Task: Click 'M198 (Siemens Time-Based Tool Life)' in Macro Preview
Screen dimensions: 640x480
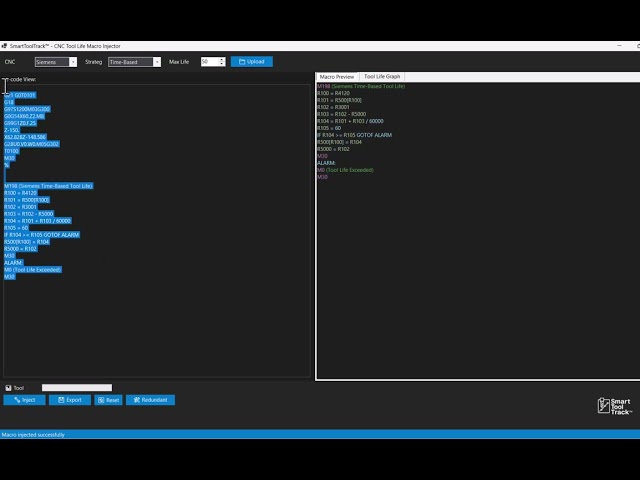Action: pyautogui.click(x=361, y=86)
